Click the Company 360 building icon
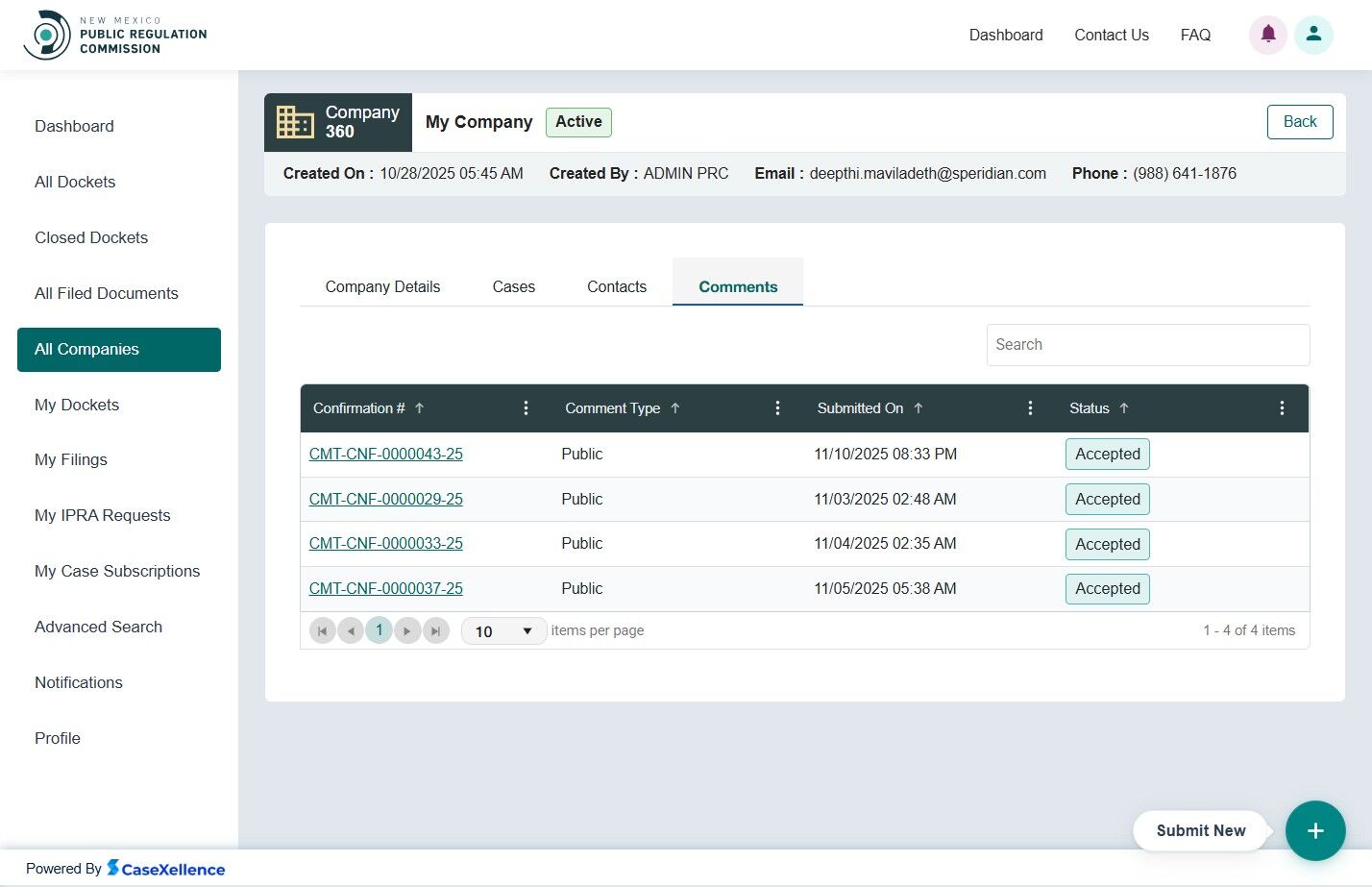Screen dimensions: 1372x887 click(295, 122)
